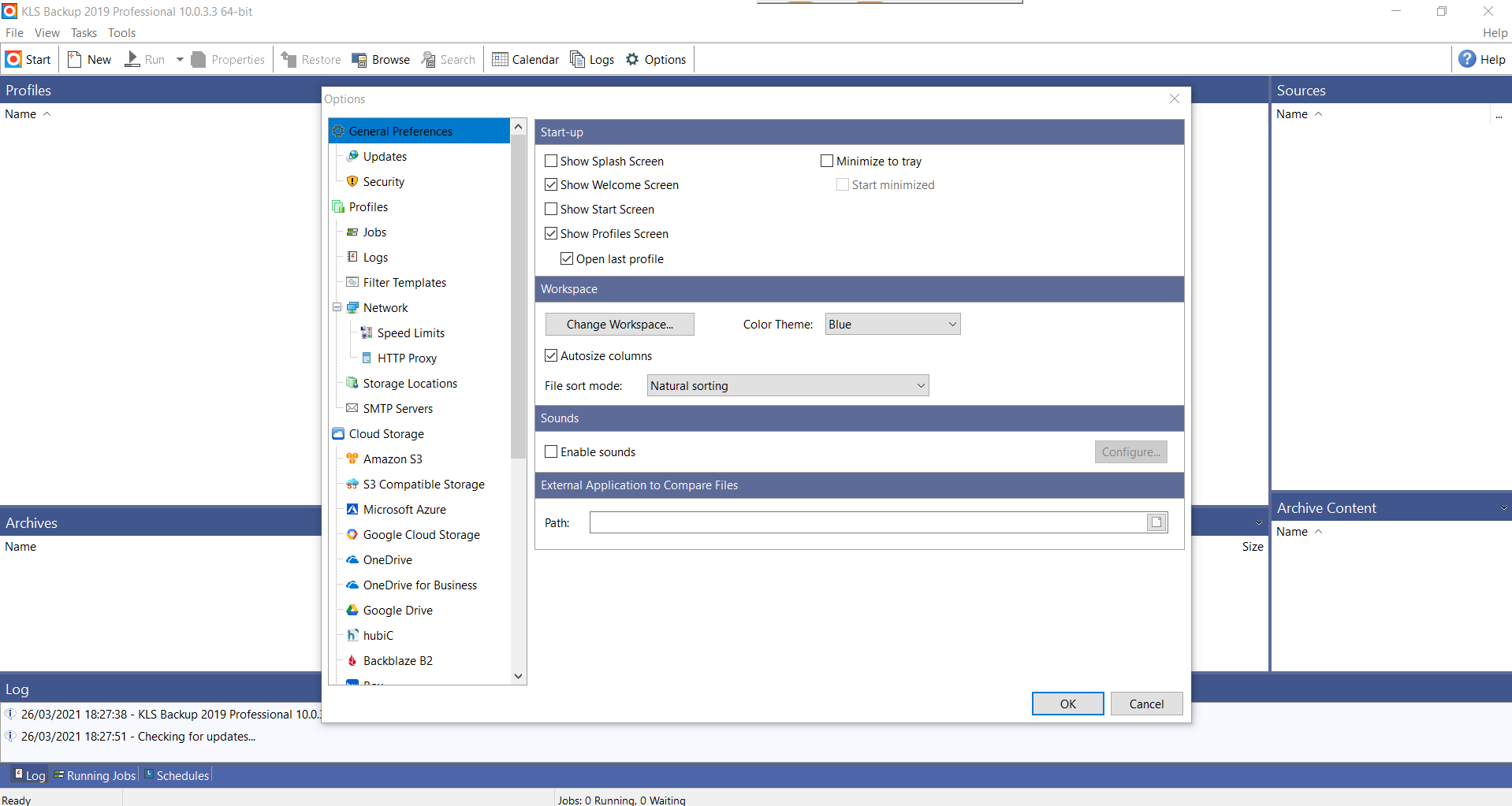The height and width of the screenshot is (806, 1512).
Task: Switch to the Log tab
Action: tap(30, 775)
